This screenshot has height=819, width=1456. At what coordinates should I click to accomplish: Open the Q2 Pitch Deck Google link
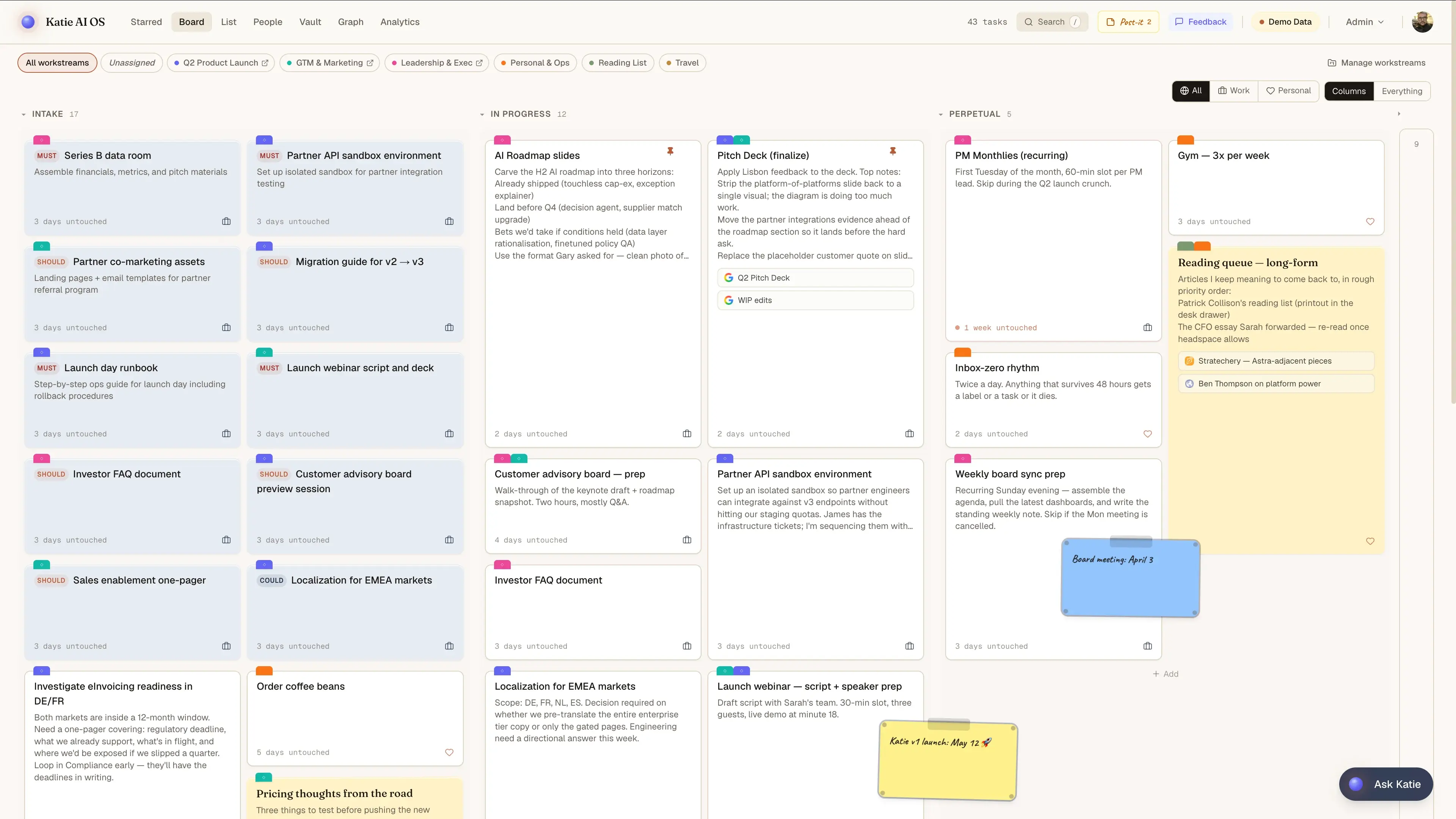click(x=816, y=278)
